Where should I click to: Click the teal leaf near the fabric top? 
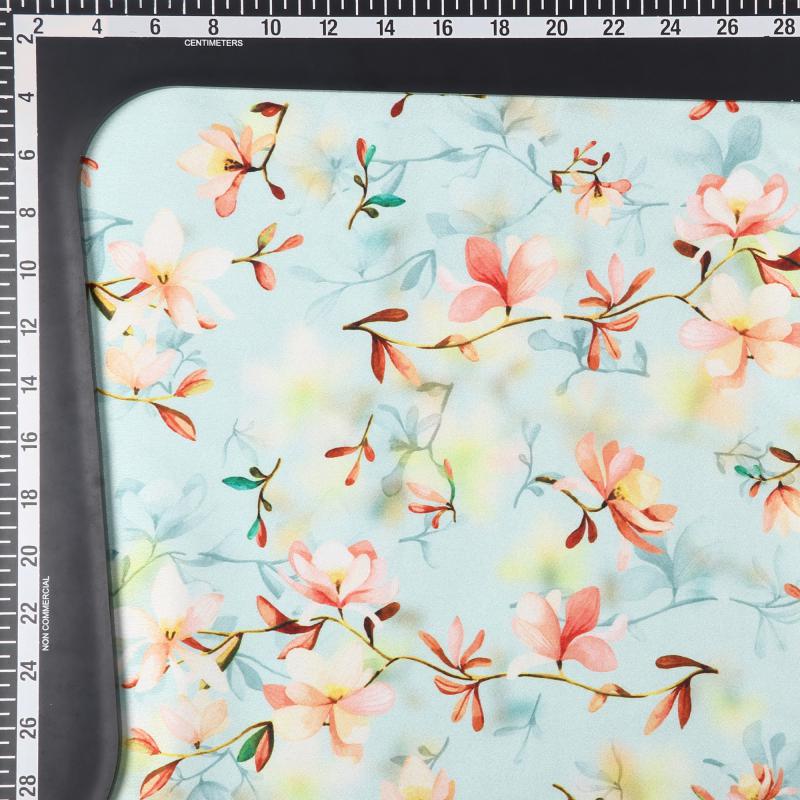coord(386,201)
